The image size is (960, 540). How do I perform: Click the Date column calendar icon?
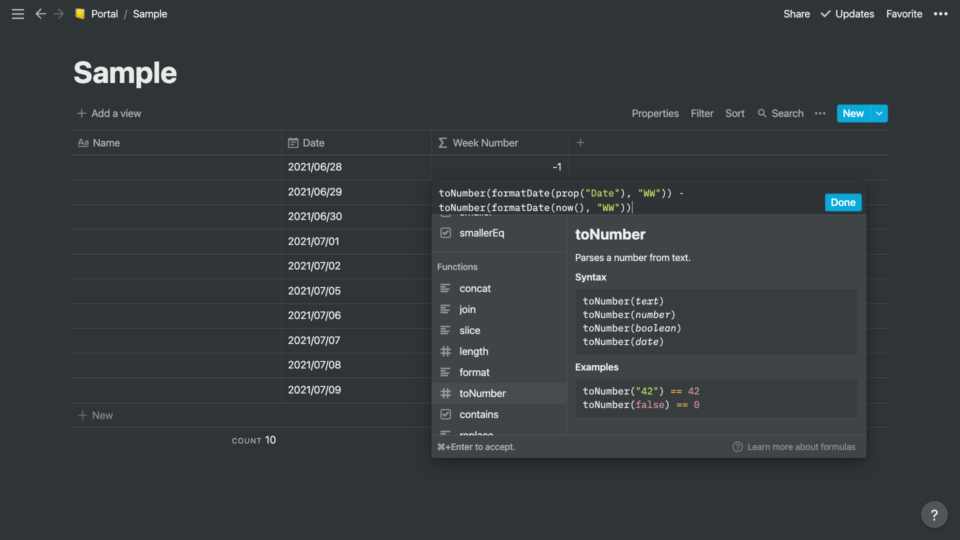coord(293,143)
